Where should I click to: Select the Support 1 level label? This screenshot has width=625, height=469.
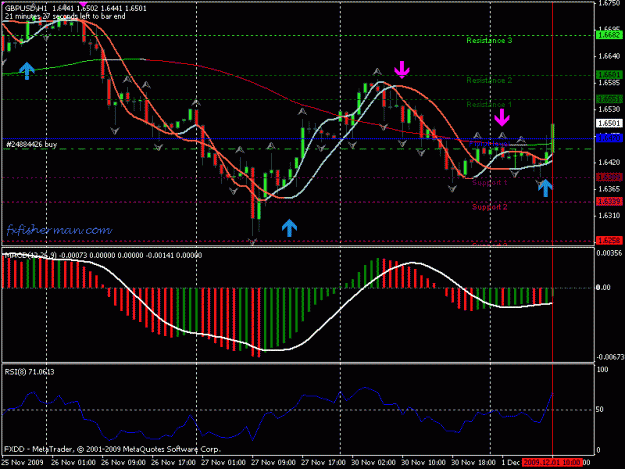pos(489,182)
